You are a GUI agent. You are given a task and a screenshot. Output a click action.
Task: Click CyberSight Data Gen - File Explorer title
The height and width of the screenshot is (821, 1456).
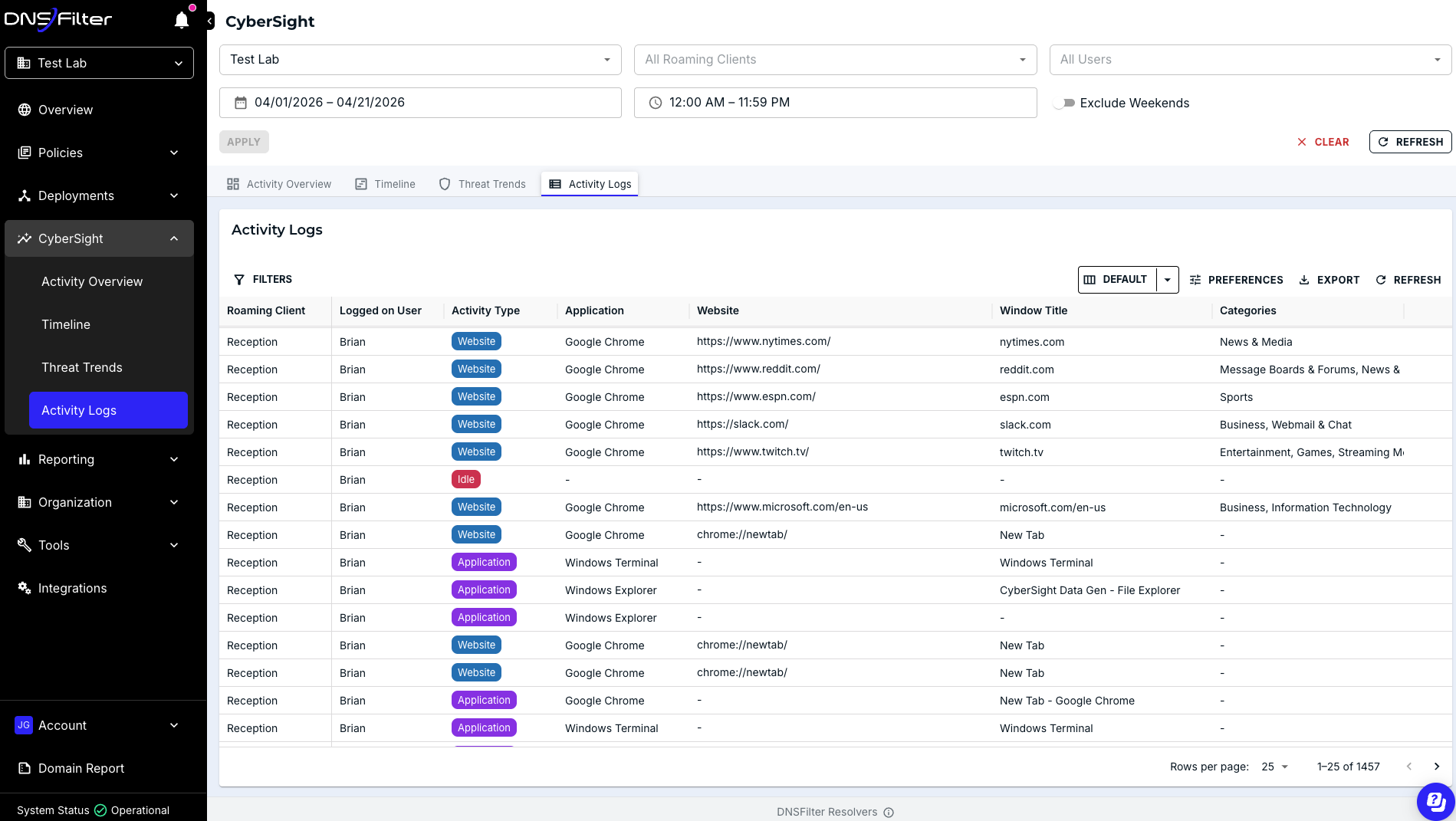point(1090,590)
